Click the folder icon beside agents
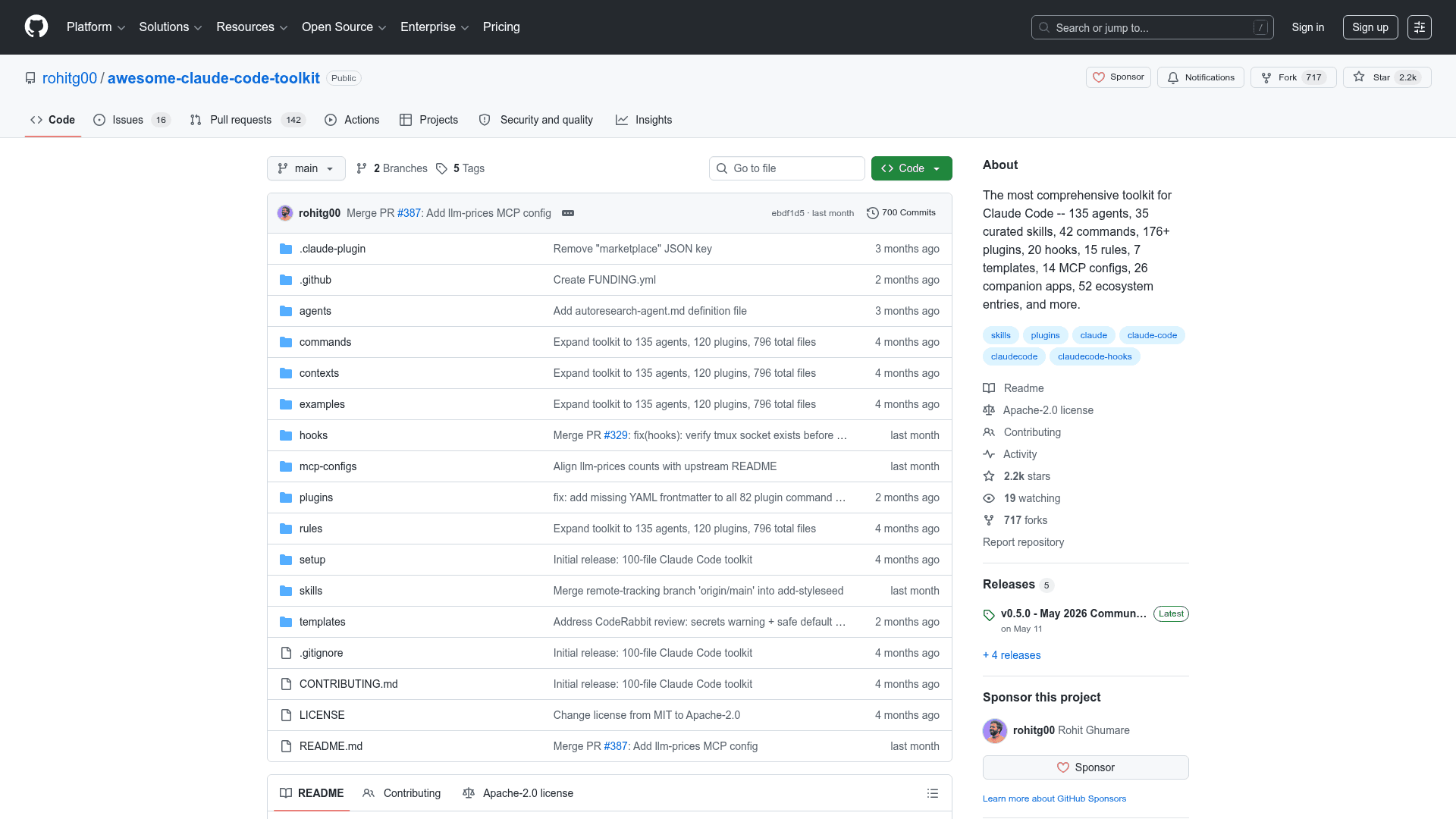Viewport: 1456px width, 819px height. 286,311
